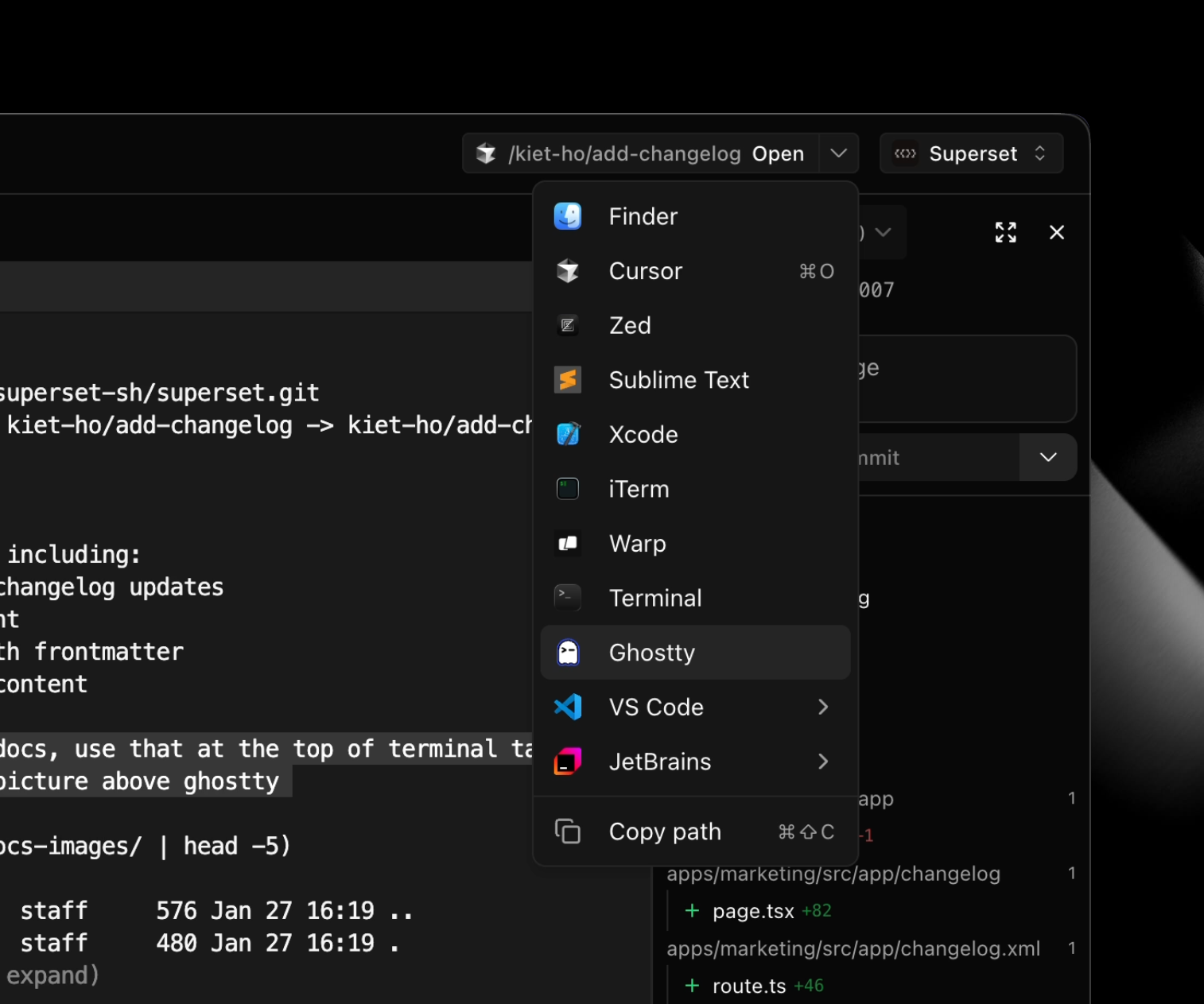Viewport: 1204px width, 1004px height.
Task: Expand the JetBrains submenu arrow
Action: (x=823, y=762)
